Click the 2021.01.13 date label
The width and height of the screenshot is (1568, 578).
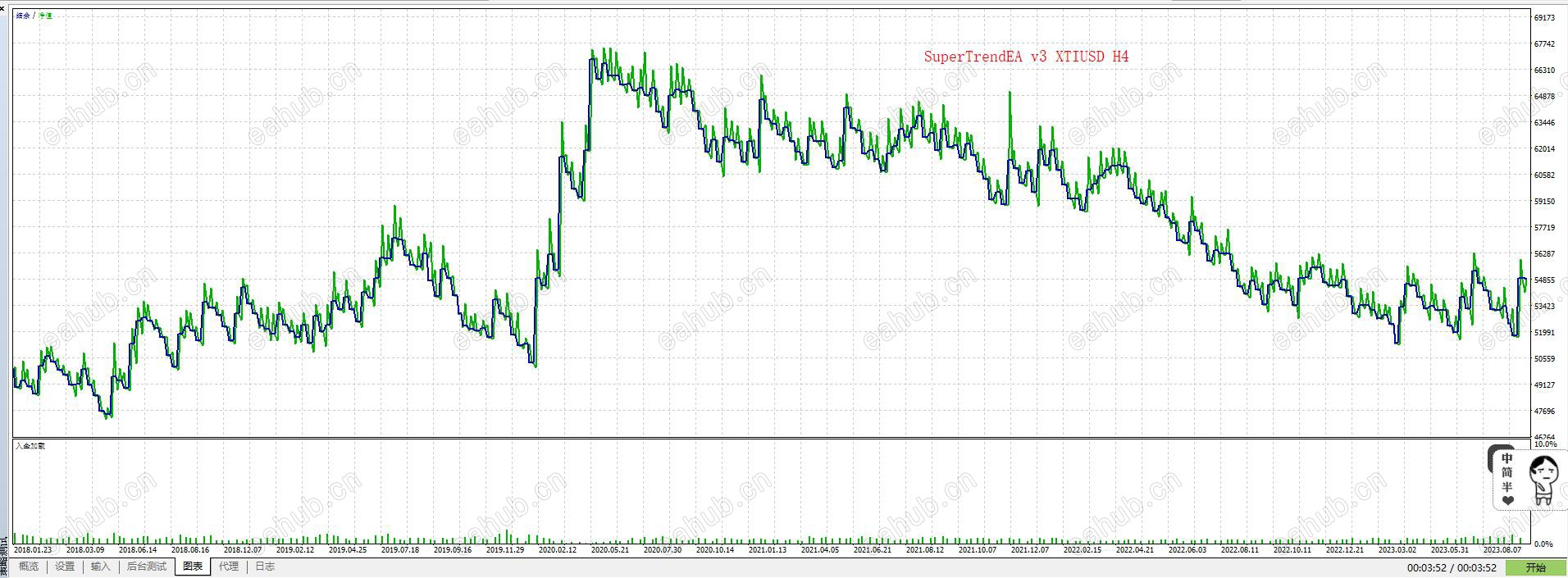pyautogui.click(x=768, y=550)
